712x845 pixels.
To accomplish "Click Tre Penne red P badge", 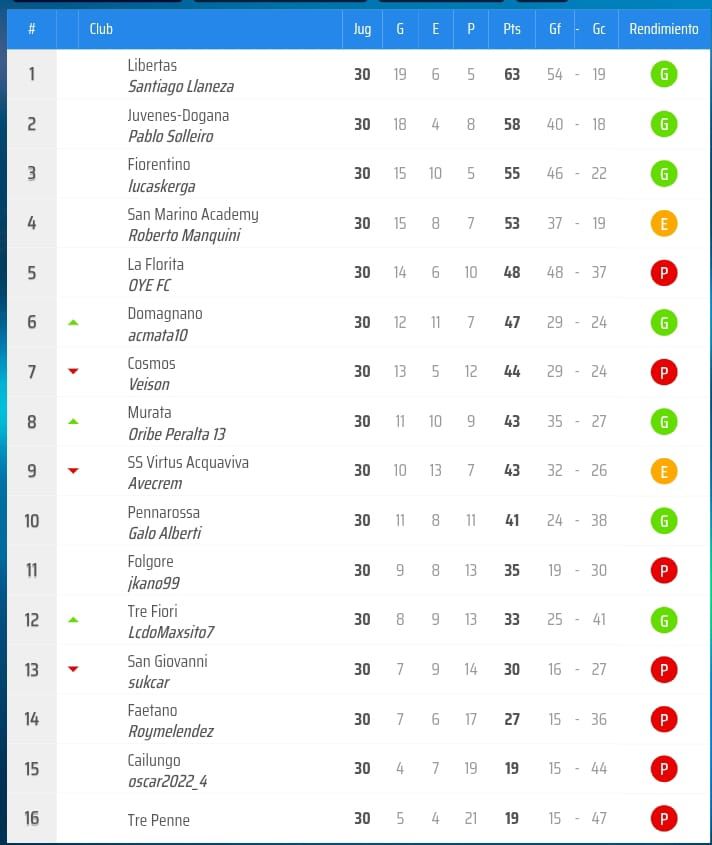I will [x=663, y=819].
